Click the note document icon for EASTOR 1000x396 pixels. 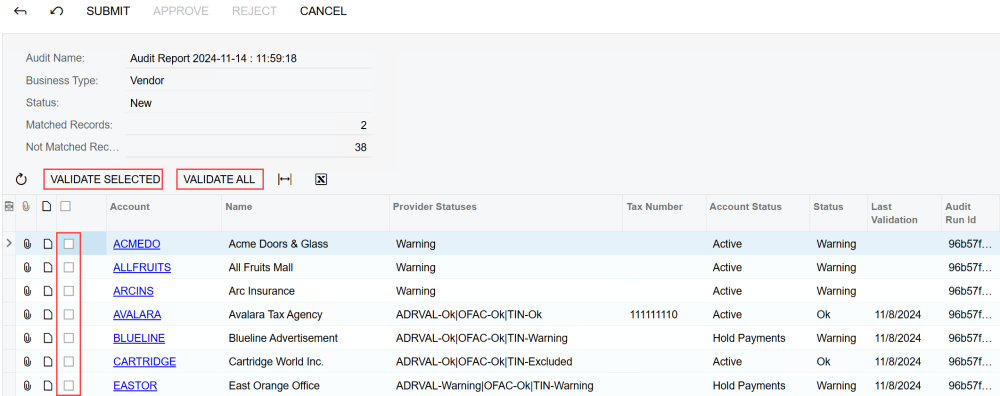[x=47, y=385]
